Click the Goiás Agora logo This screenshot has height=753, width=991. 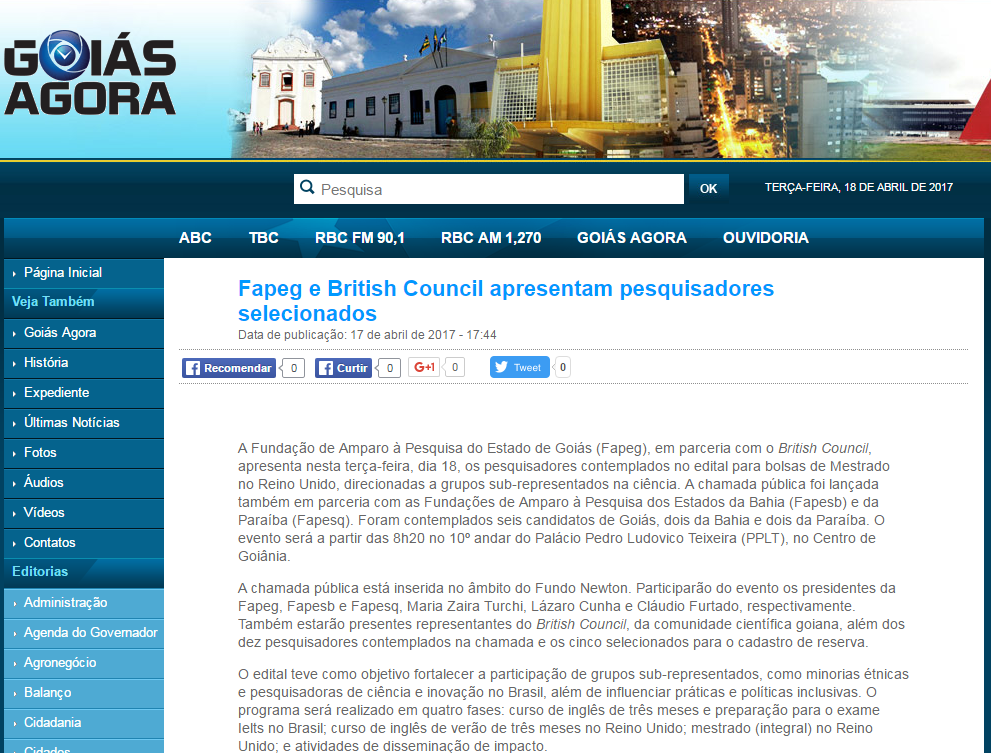tap(90, 79)
